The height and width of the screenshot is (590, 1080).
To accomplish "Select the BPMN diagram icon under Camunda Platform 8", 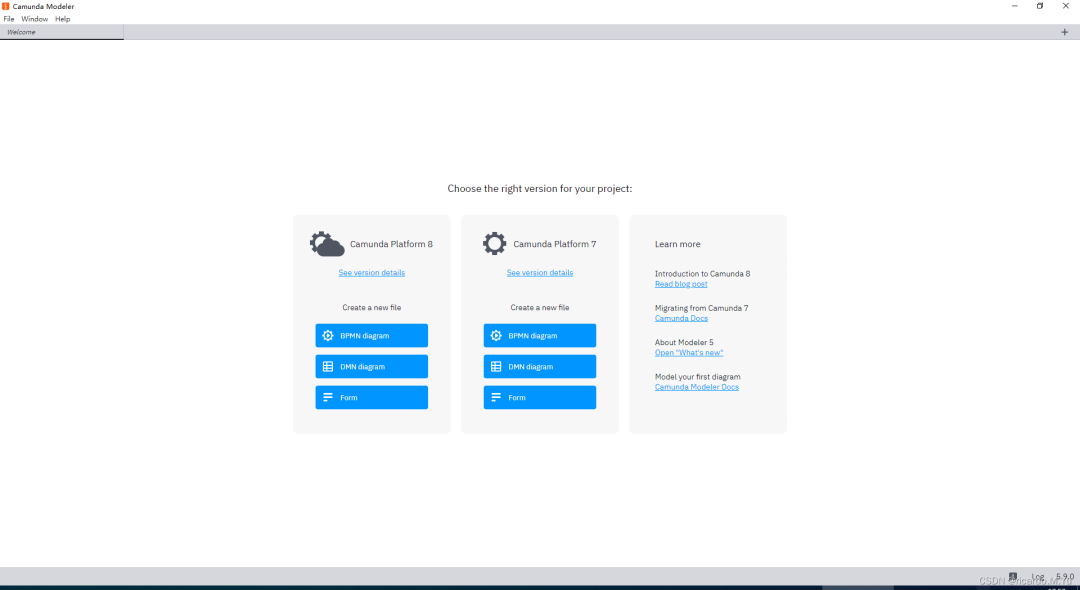I will coord(327,335).
